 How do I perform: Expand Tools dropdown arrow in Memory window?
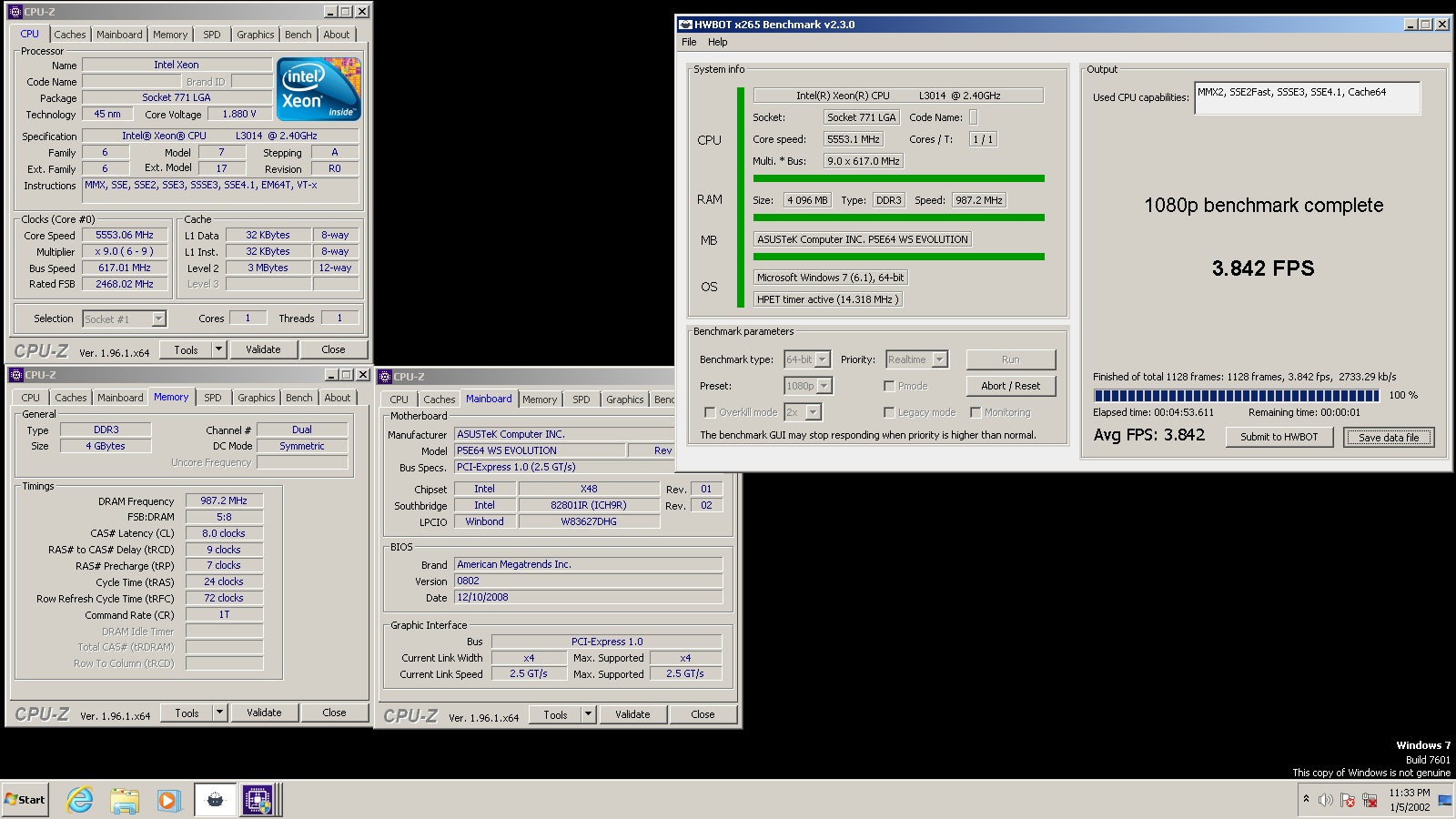tap(219, 713)
